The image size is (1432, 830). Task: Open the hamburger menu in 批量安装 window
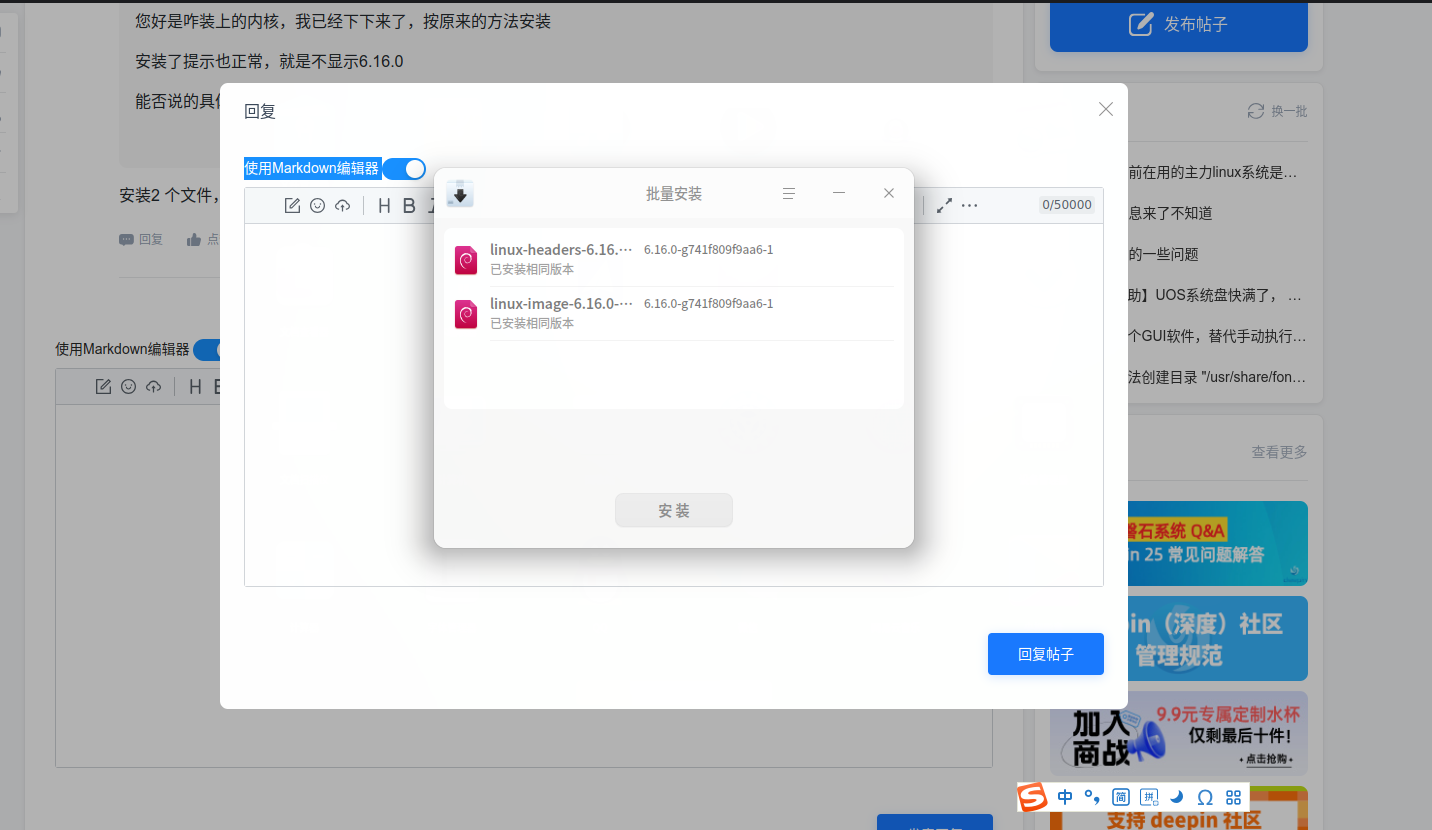click(x=789, y=193)
